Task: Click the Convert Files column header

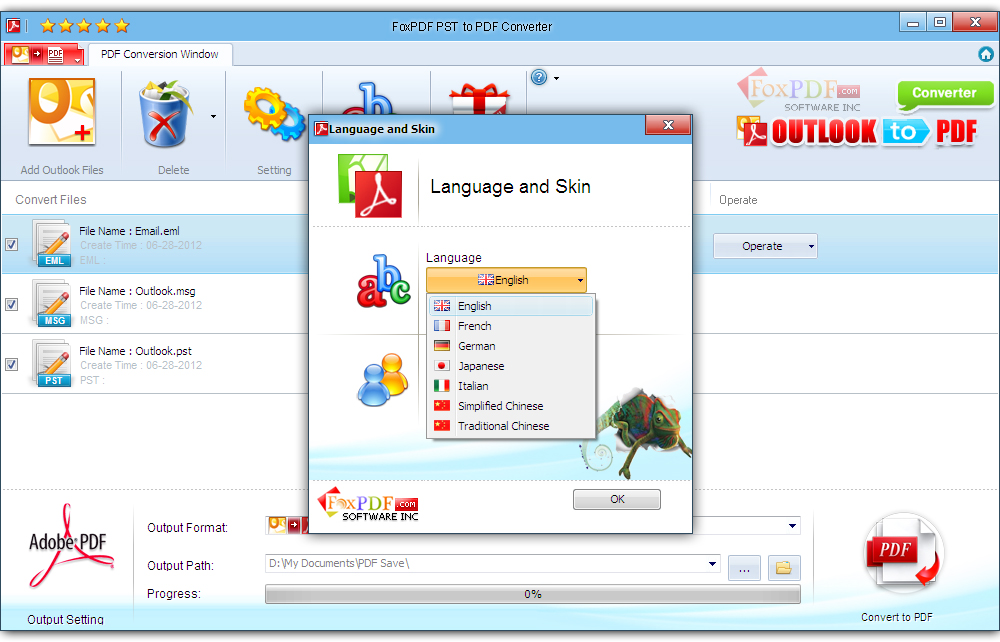Action: 51,200
